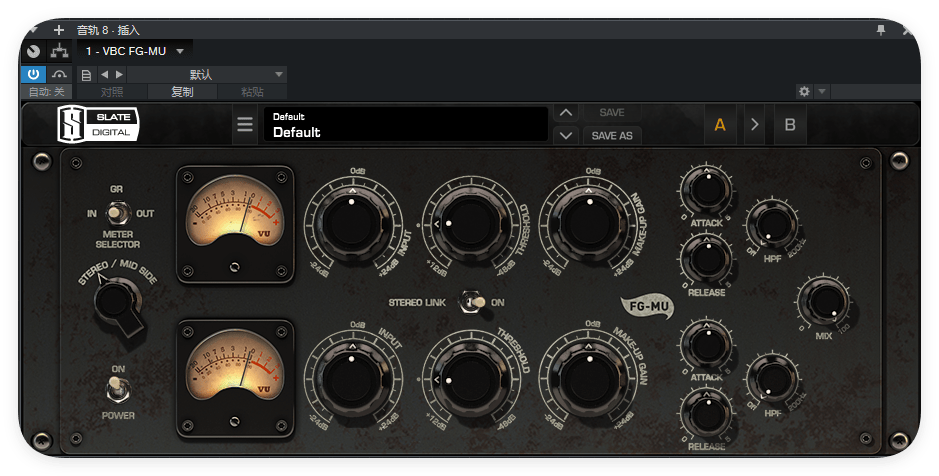Image resolution: width=939 pixels, height=476 pixels.
Task: Click the 音轨 8 - 插入 window title text
Action: click(108, 29)
